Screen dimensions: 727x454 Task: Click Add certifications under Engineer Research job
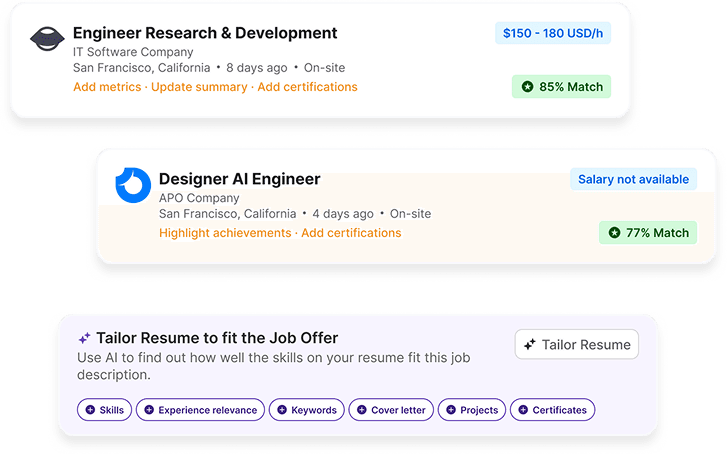pos(307,87)
